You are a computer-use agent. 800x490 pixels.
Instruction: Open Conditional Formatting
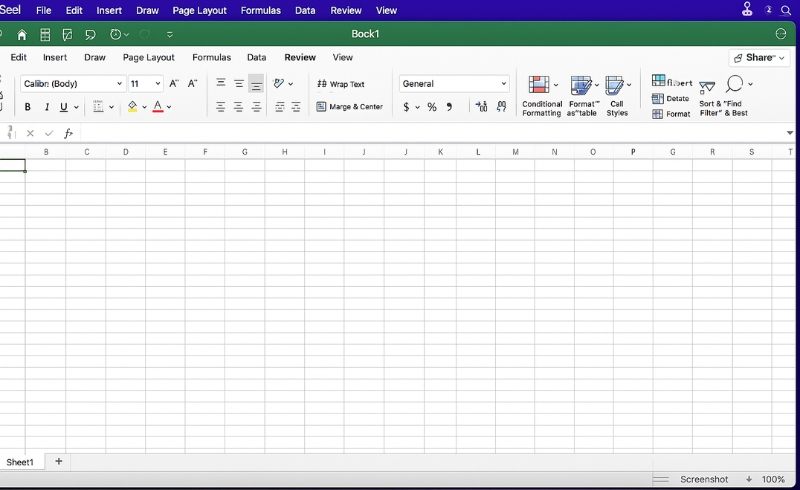[x=542, y=96]
